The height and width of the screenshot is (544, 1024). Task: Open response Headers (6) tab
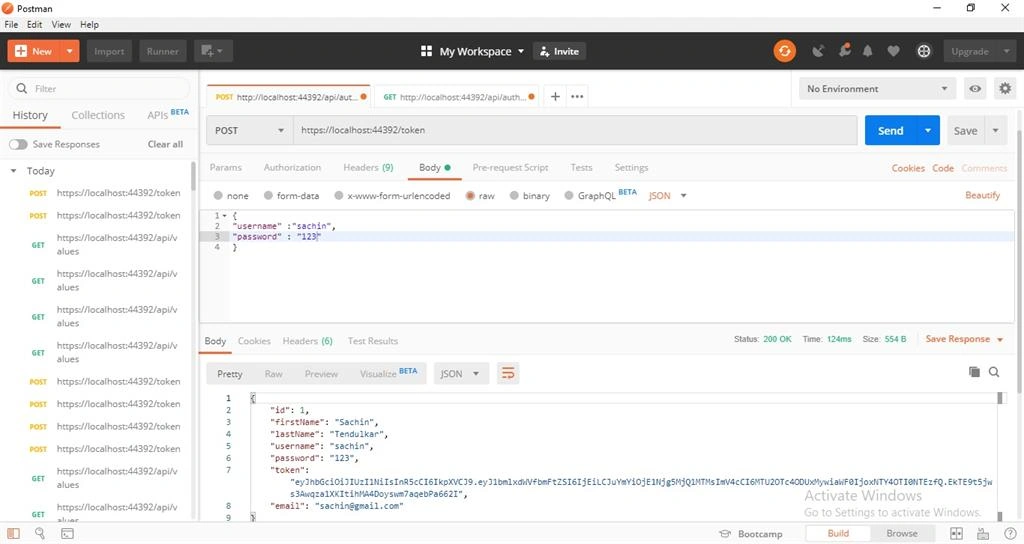pos(308,341)
